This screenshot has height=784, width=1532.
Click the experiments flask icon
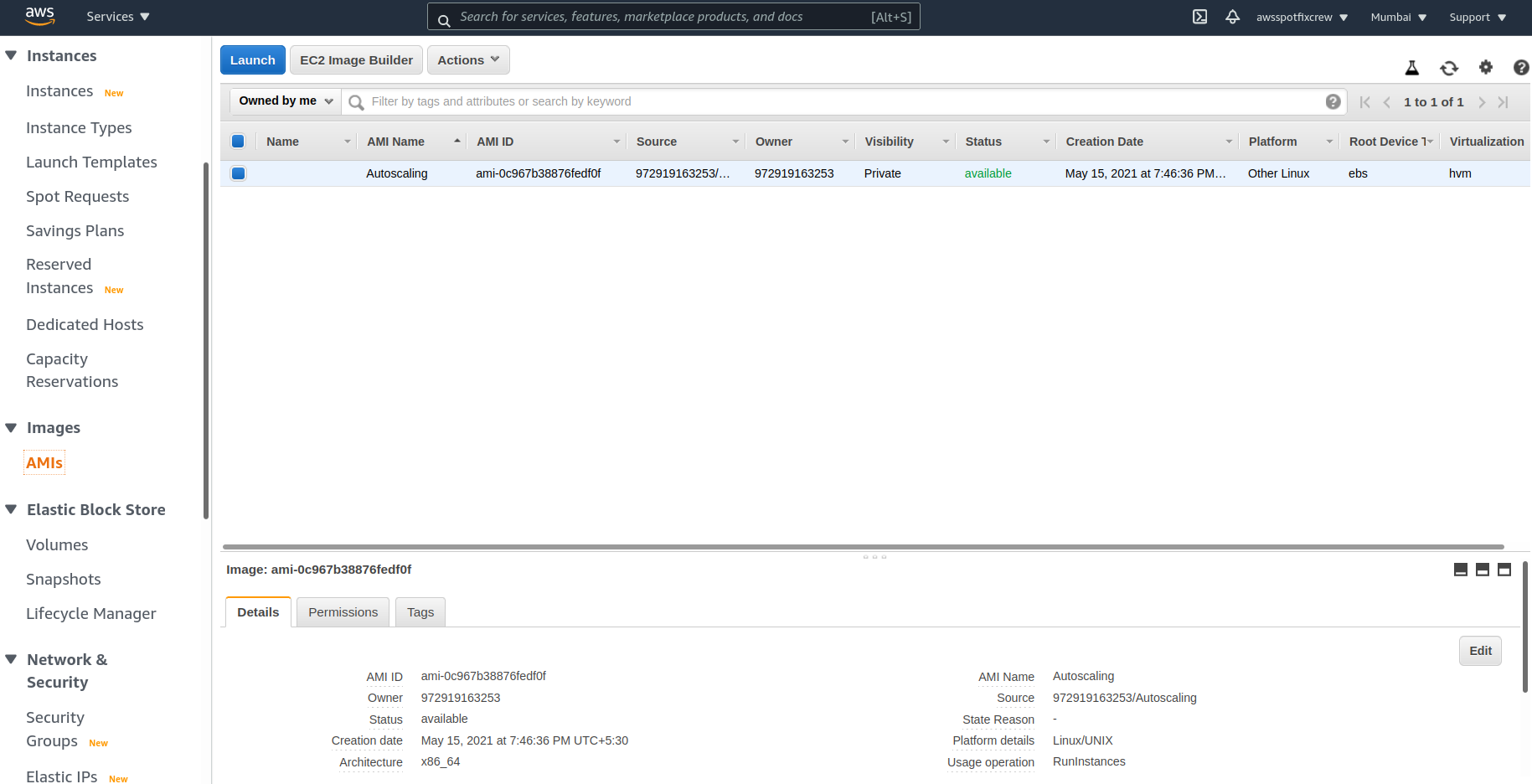coord(1411,68)
